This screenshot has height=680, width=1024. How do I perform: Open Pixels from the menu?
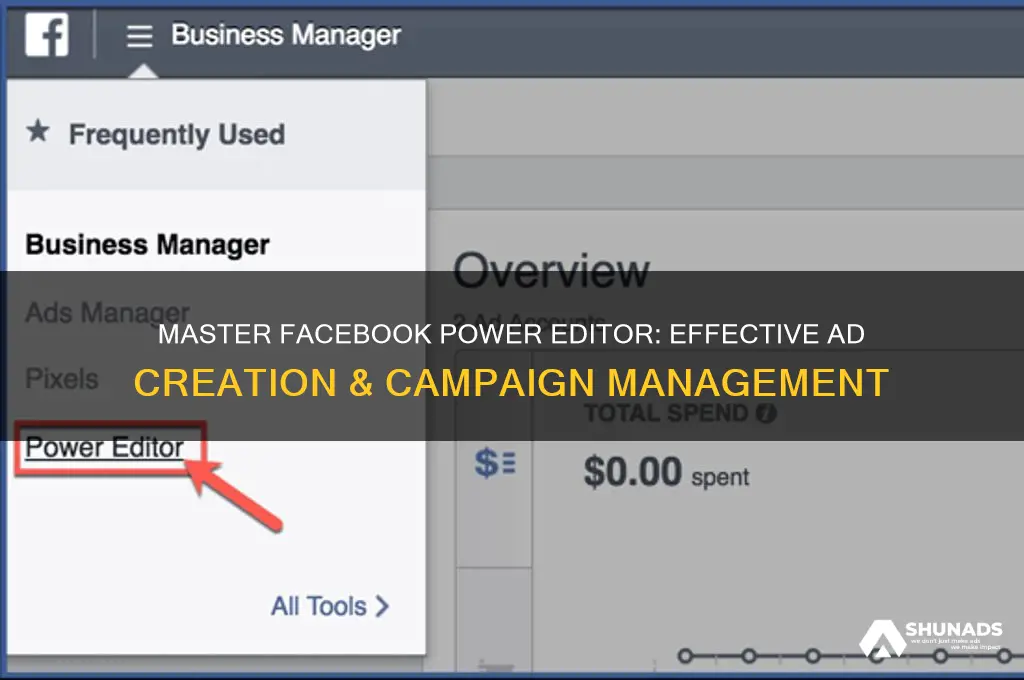(61, 378)
